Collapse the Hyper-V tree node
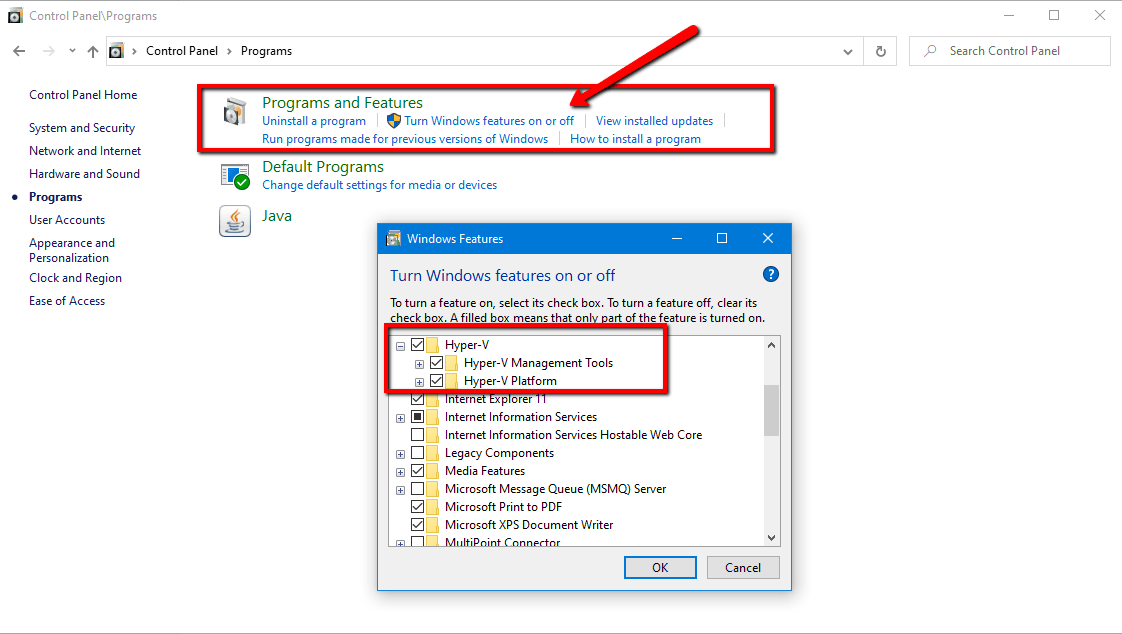 click(x=401, y=346)
